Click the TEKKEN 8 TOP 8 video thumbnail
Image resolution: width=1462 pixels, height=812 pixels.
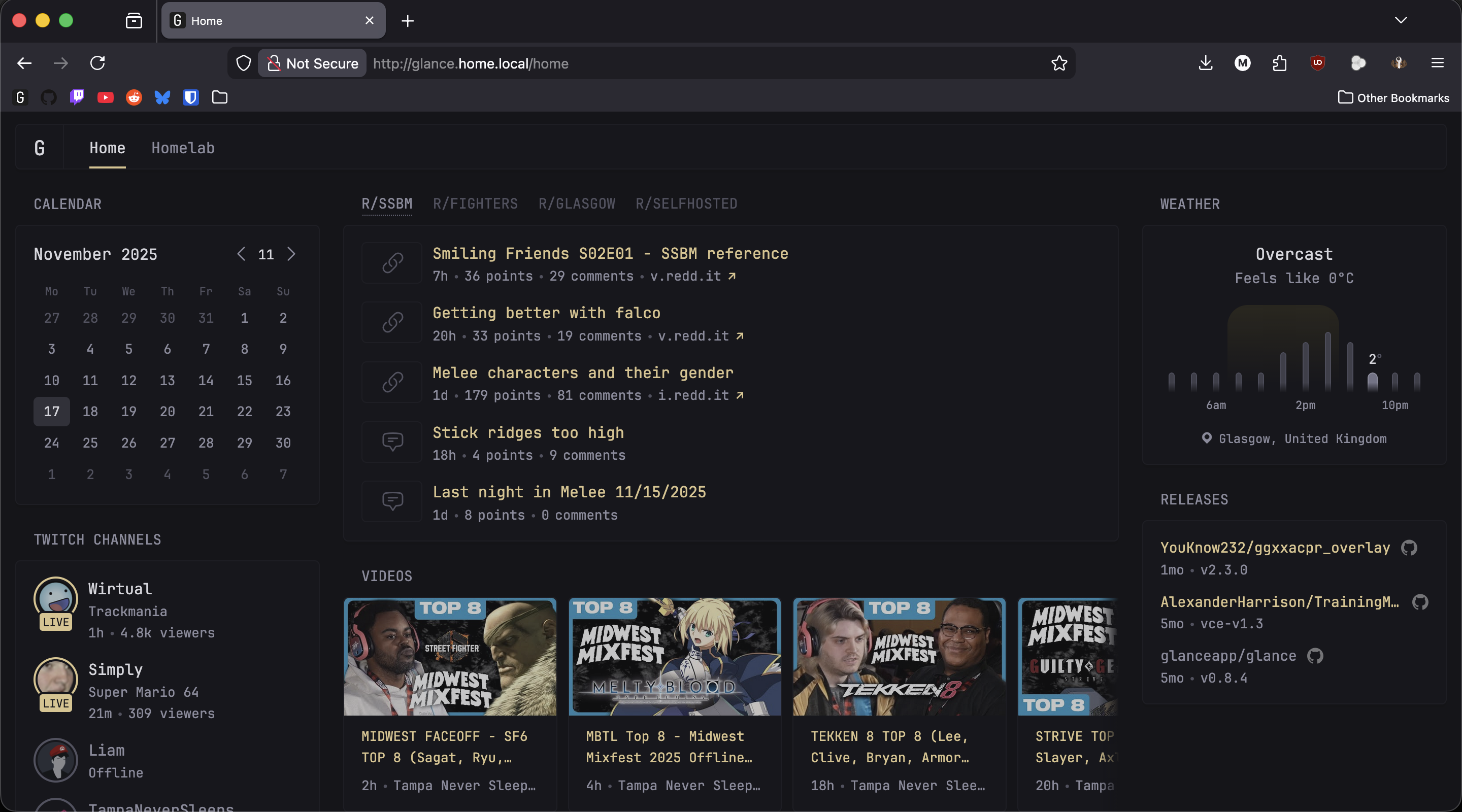pos(899,657)
